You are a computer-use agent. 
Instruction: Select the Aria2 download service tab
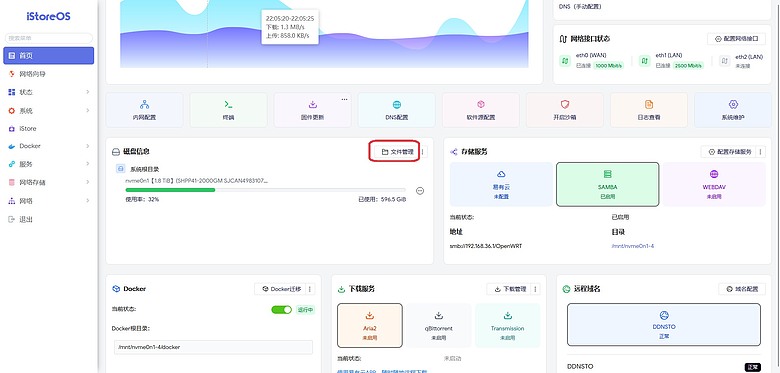pyautogui.click(x=370, y=325)
